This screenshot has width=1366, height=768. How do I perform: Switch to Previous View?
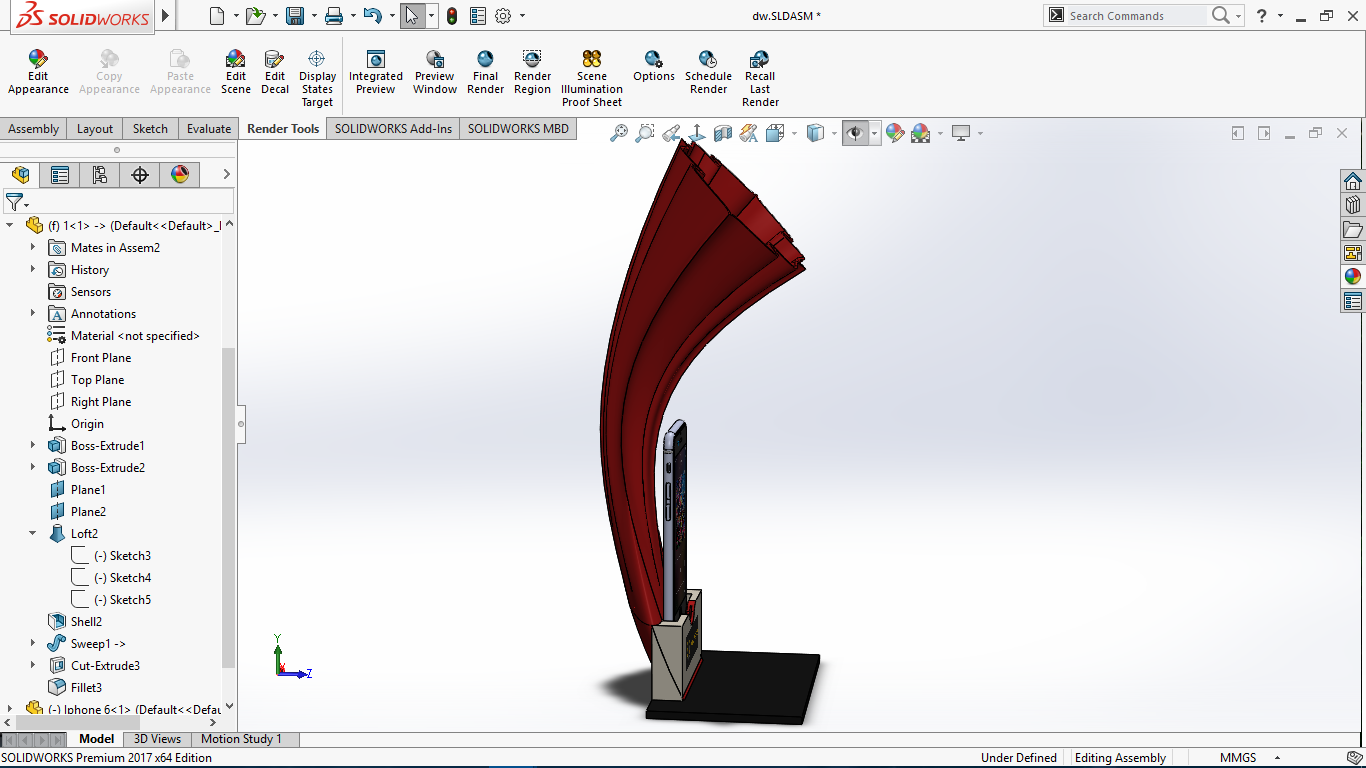[671, 133]
